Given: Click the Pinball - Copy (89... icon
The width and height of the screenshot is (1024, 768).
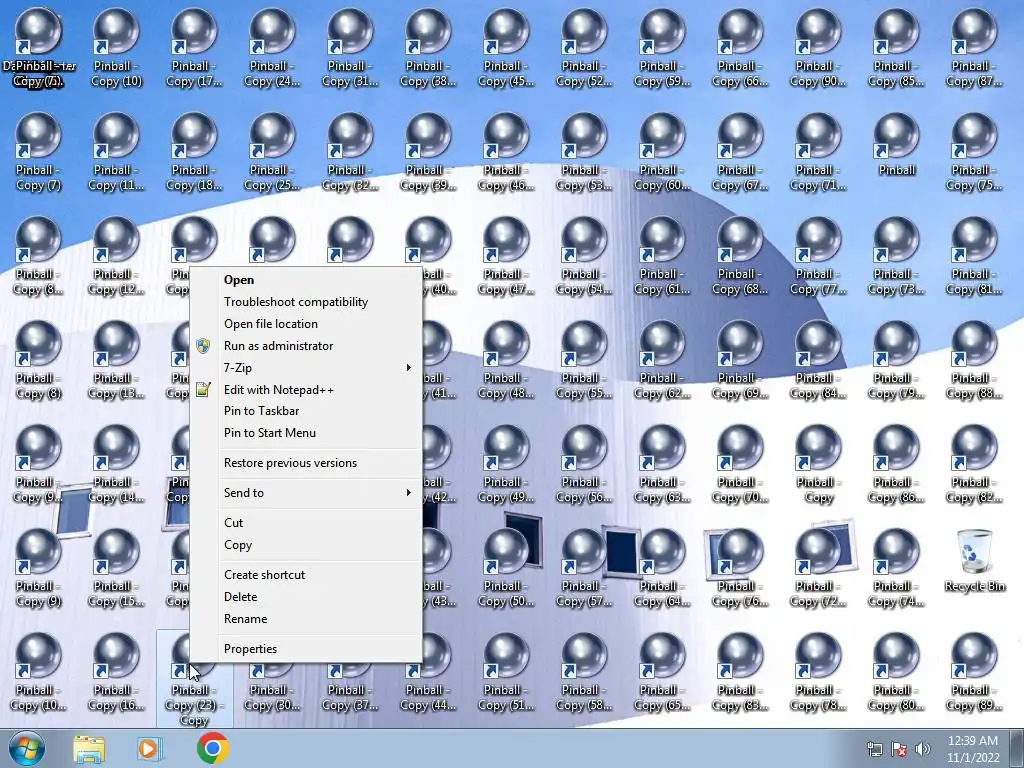Looking at the screenshot, I should click(974, 673).
